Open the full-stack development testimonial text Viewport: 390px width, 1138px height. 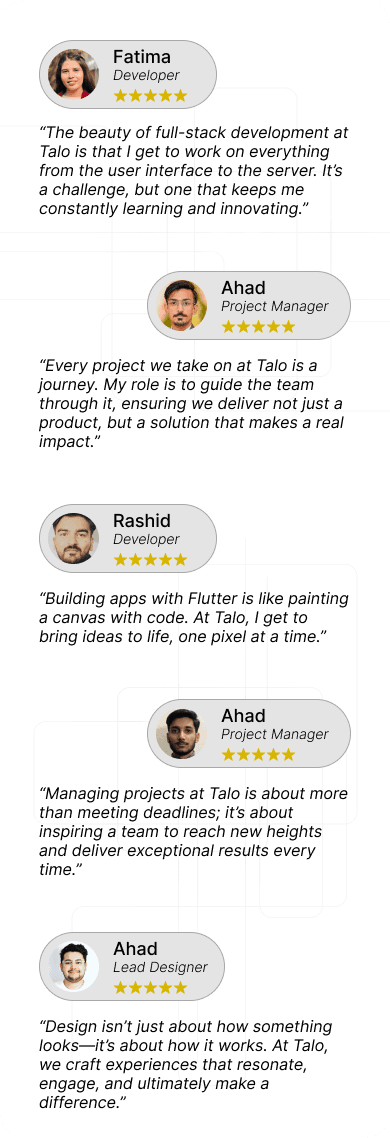[193, 171]
